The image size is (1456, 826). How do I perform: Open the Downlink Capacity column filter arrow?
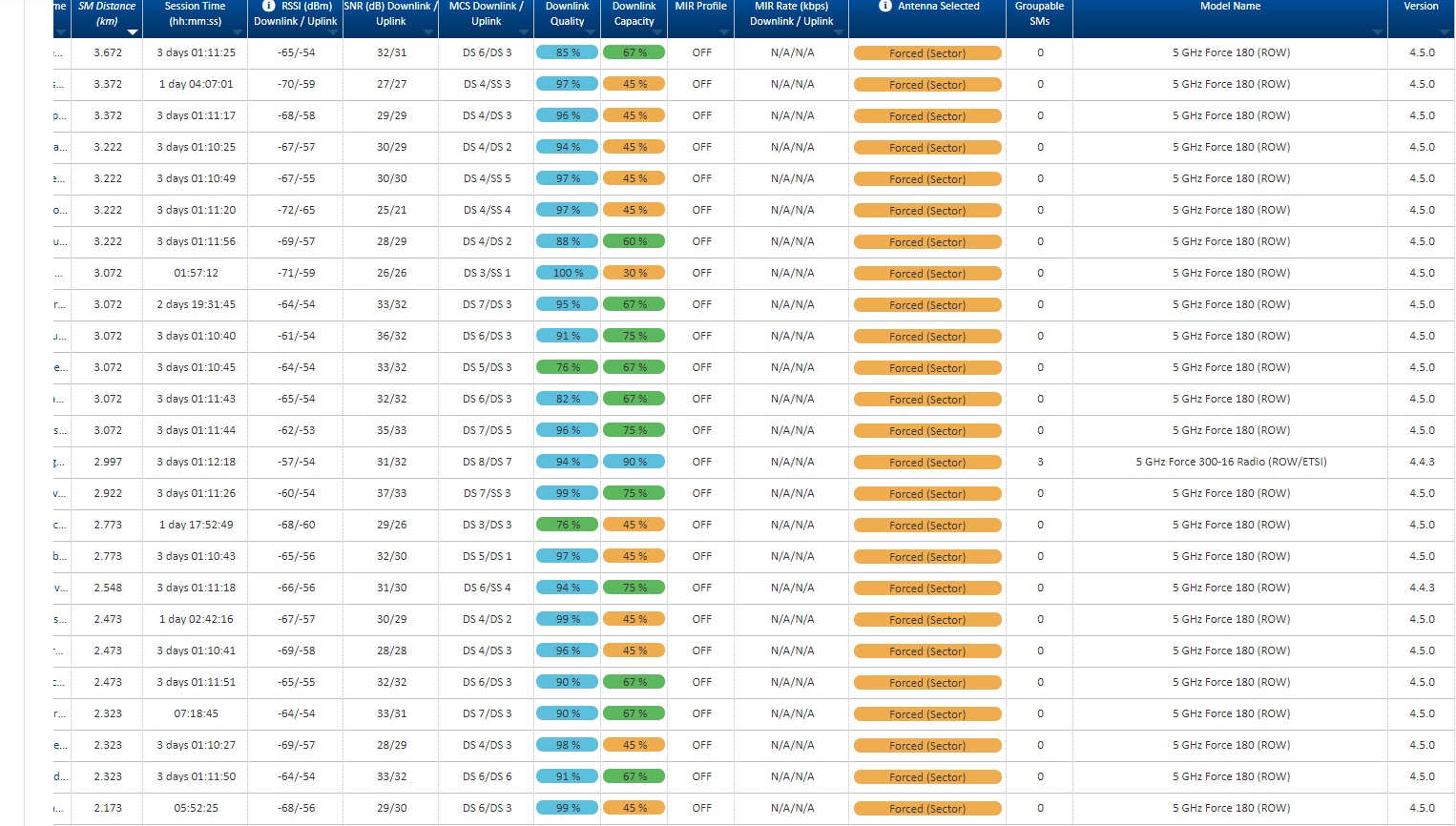tap(657, 32)
